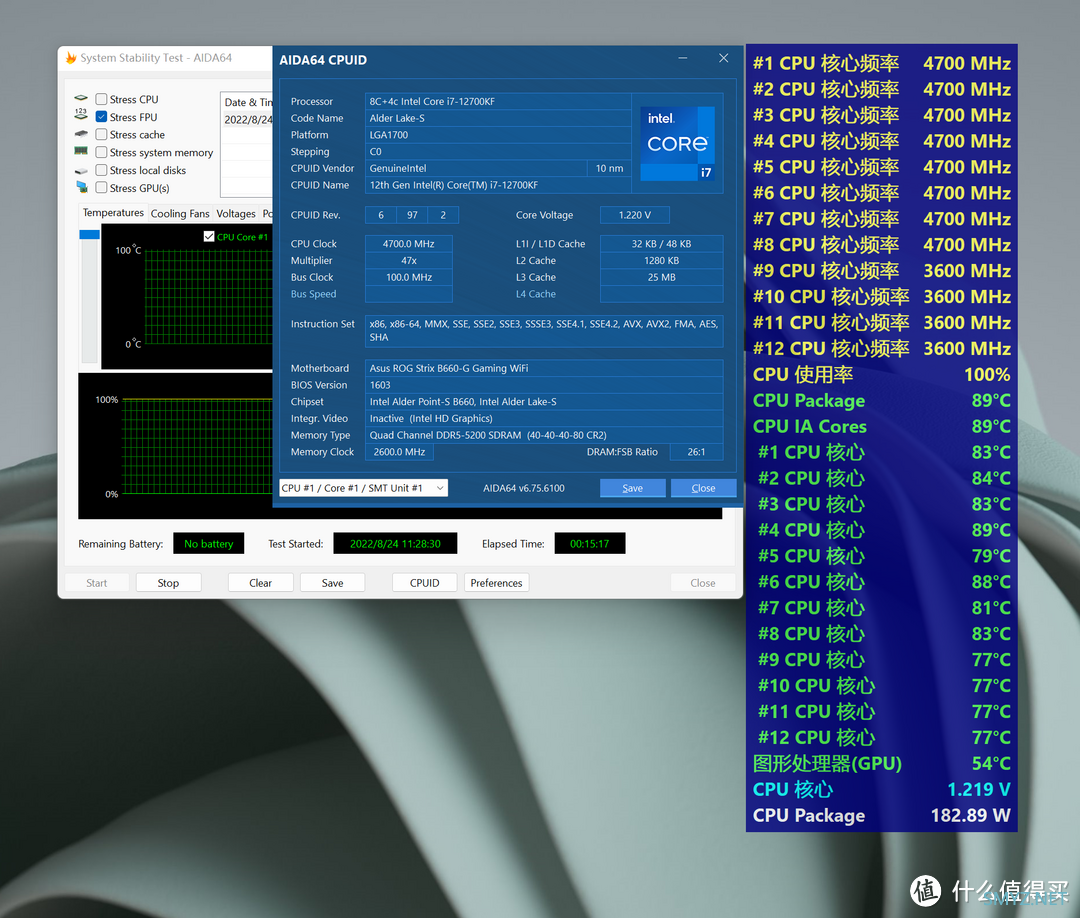Click the blue temperature graph scale slider
1080x918 pixels.
pyautogui.click(x=89, y=234)
